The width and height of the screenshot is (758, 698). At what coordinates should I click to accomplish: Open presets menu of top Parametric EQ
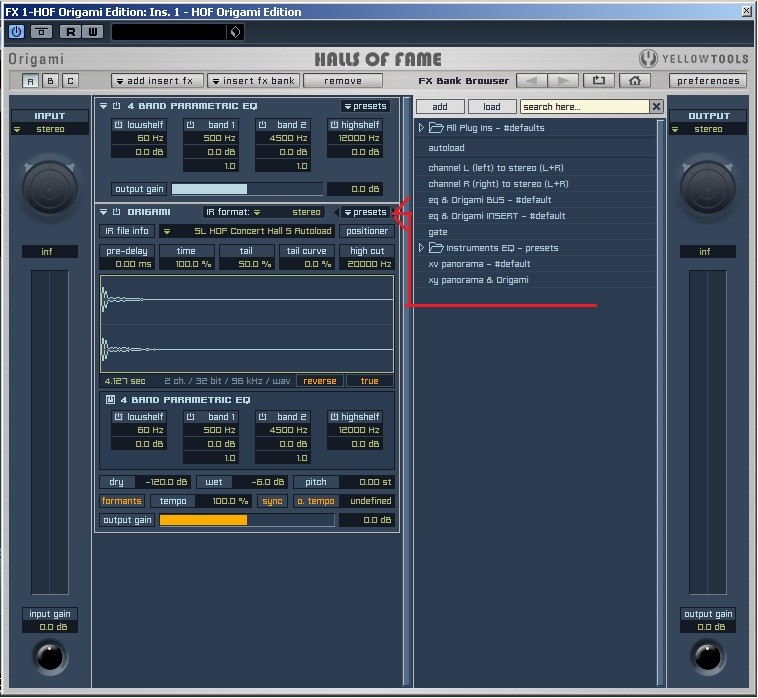point(365,106)
